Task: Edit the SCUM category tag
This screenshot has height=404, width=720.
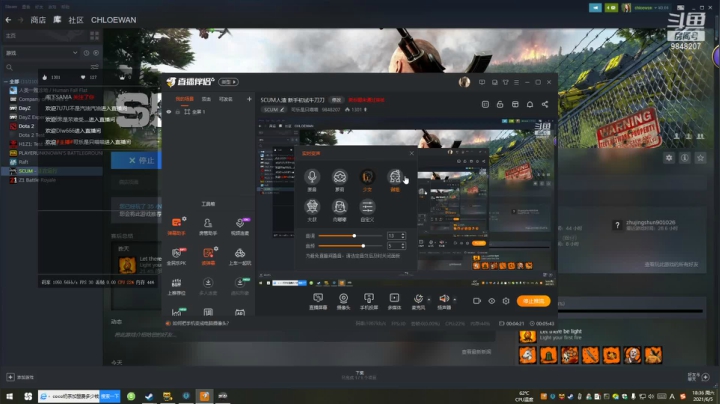Action: pyautogui.click(x=274, y=110)
